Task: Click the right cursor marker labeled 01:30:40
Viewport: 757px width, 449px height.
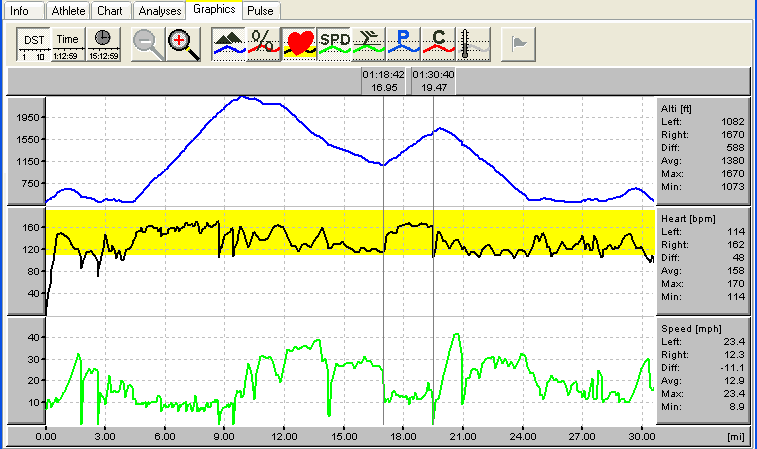Action: point(433,81)
